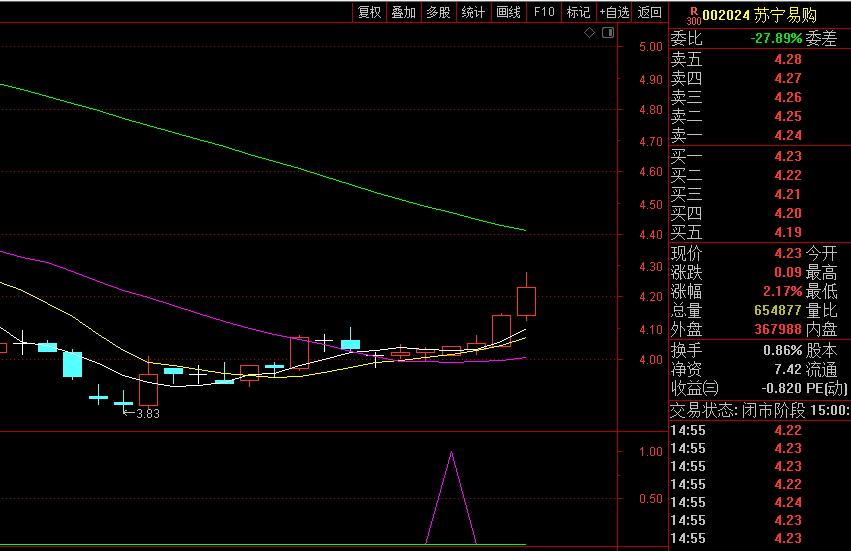This screenshot has width=851, height=551.
Task: Open F10 company info
Action: click(x=544, y=12)
